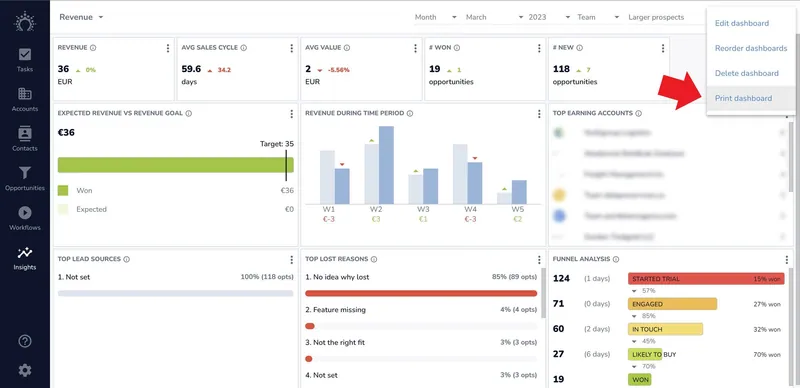Viewport: 800px width, 388px height.
Task: Show info for Revenue During Time Period
Action: tap(410, 113)
